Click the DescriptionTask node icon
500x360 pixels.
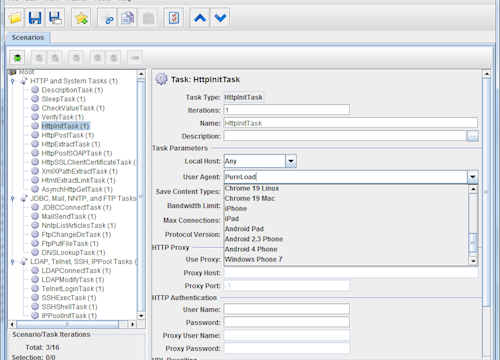pos(35,90)
